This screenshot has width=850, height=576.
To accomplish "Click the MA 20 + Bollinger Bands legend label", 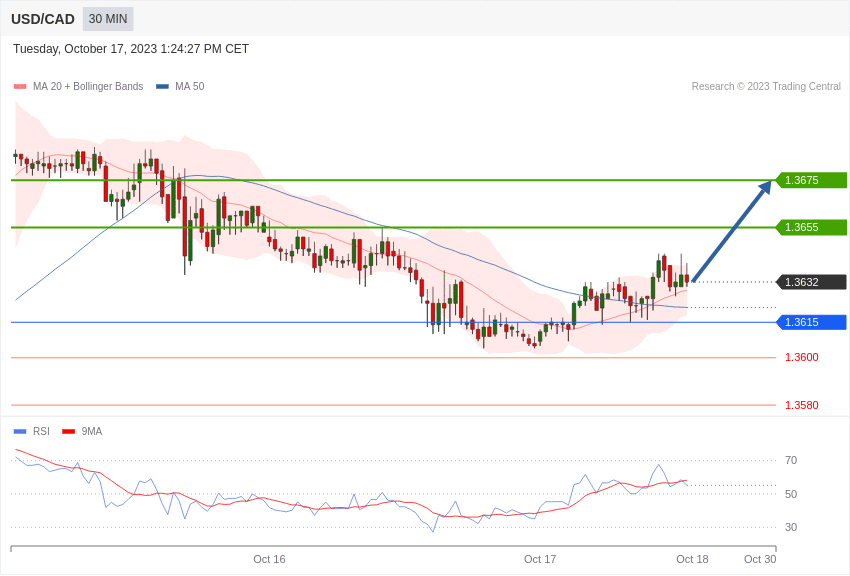I will [x=88, y=86].
